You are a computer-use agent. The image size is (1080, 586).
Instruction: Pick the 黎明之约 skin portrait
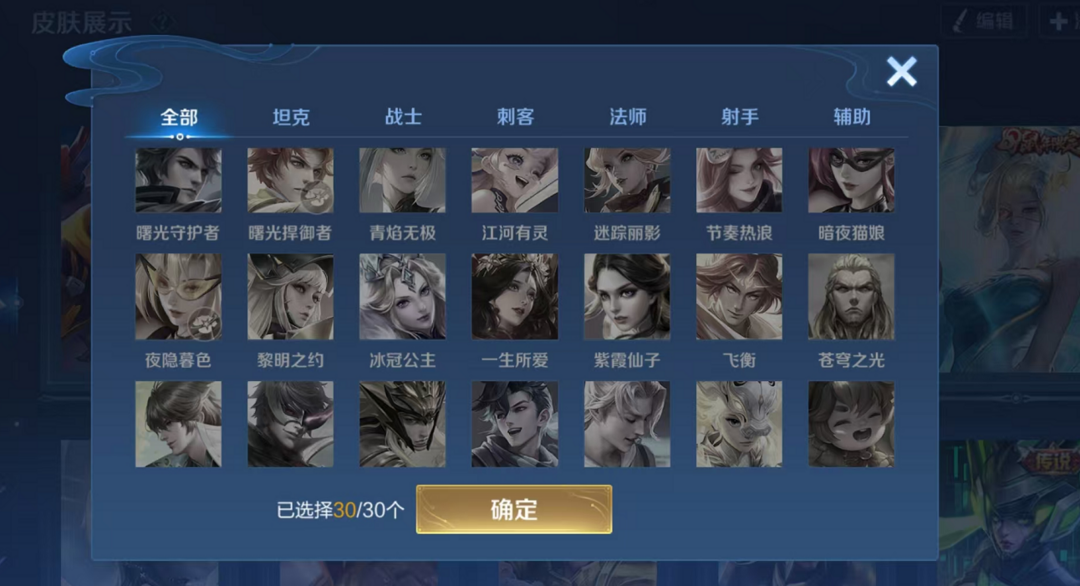[x=291, y=296]
